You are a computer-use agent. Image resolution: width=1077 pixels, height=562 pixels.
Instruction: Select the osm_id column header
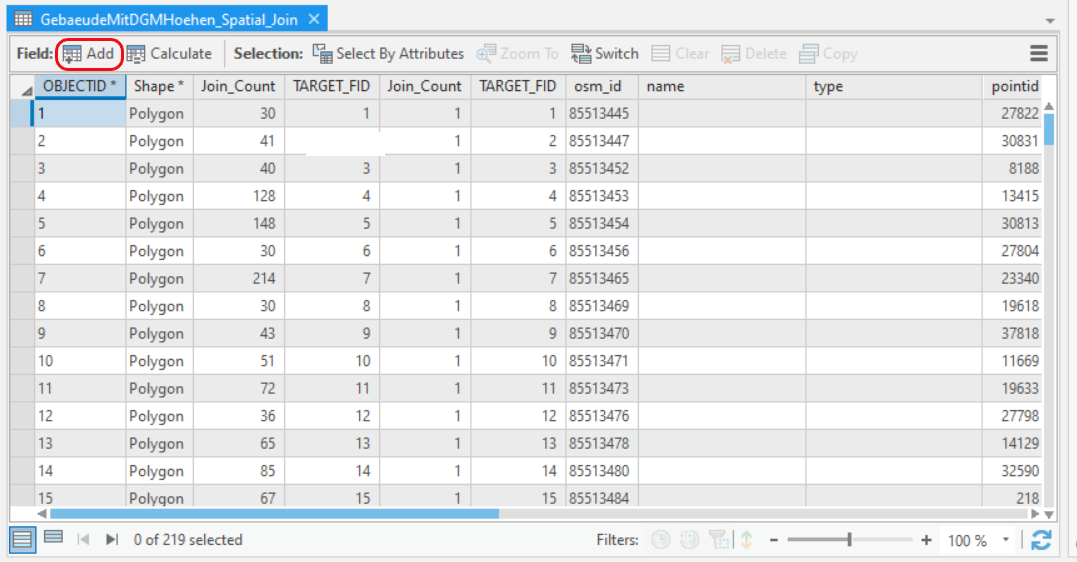[x=602, y=87]
